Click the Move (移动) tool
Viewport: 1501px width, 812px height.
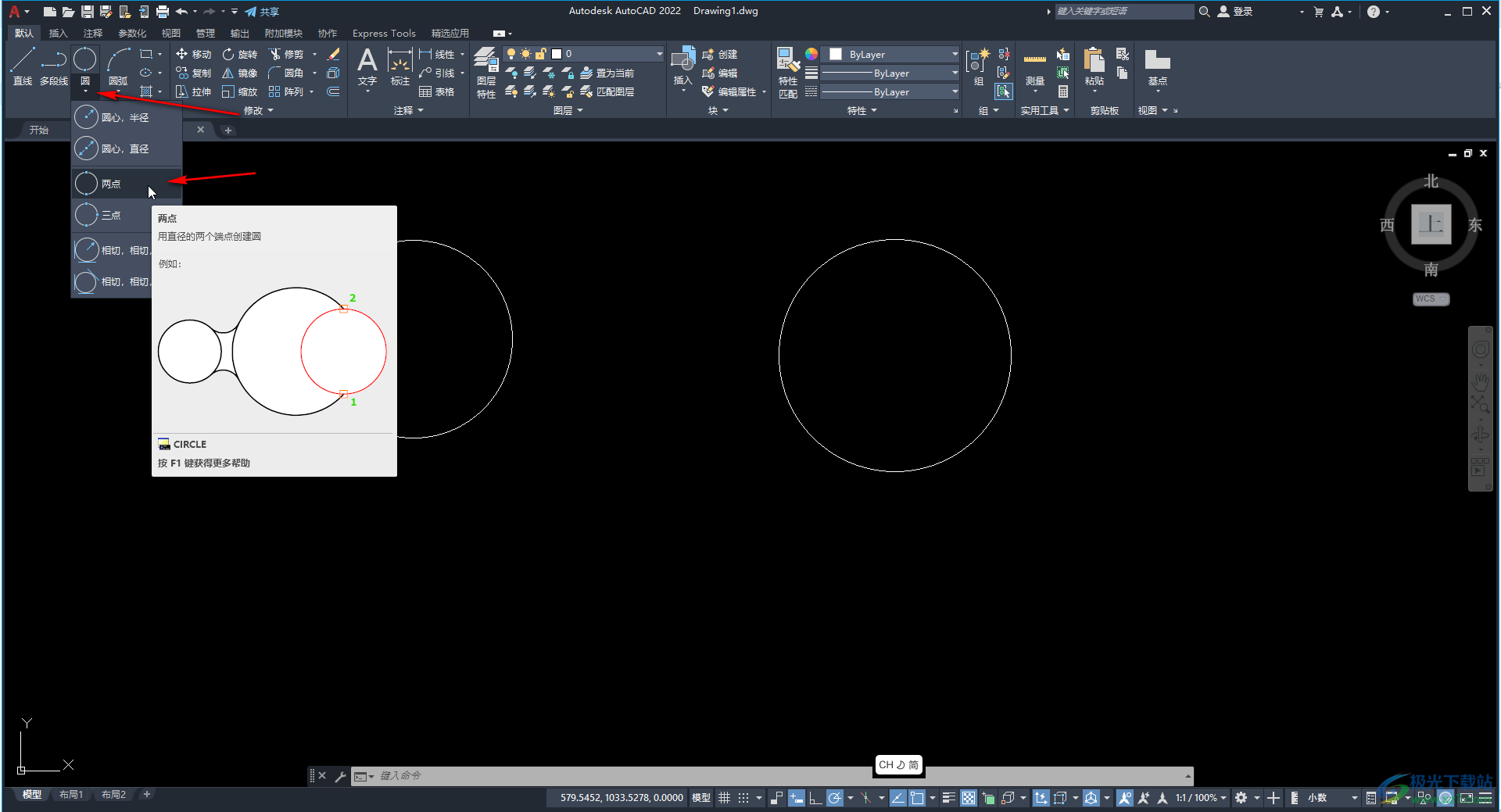tap(193, 54)
